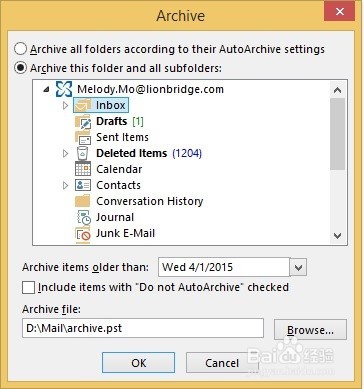Open the Archive items older than date dropdown
Screen dimensions: 364x389
click(x=298, y=267)
